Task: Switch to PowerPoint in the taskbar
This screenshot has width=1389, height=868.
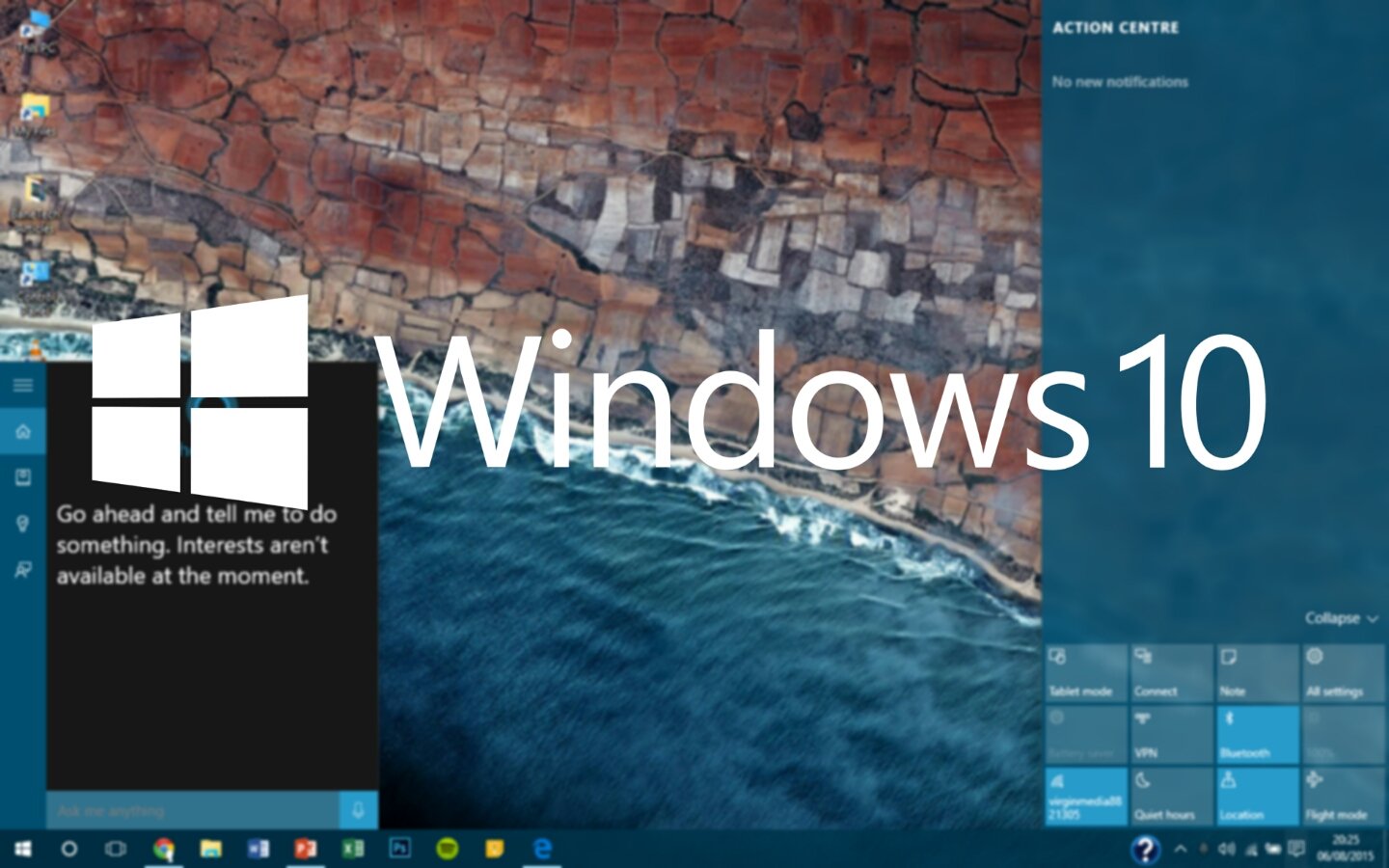Action: coord(306,849)
